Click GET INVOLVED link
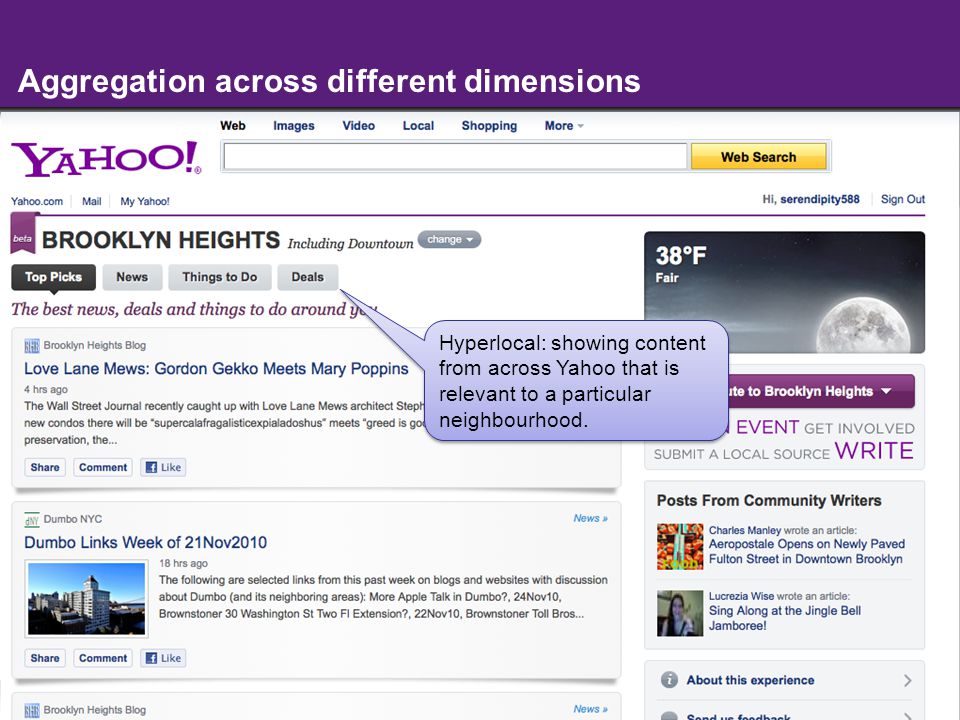This screenshot has width=960, height=720. [859, 429]
